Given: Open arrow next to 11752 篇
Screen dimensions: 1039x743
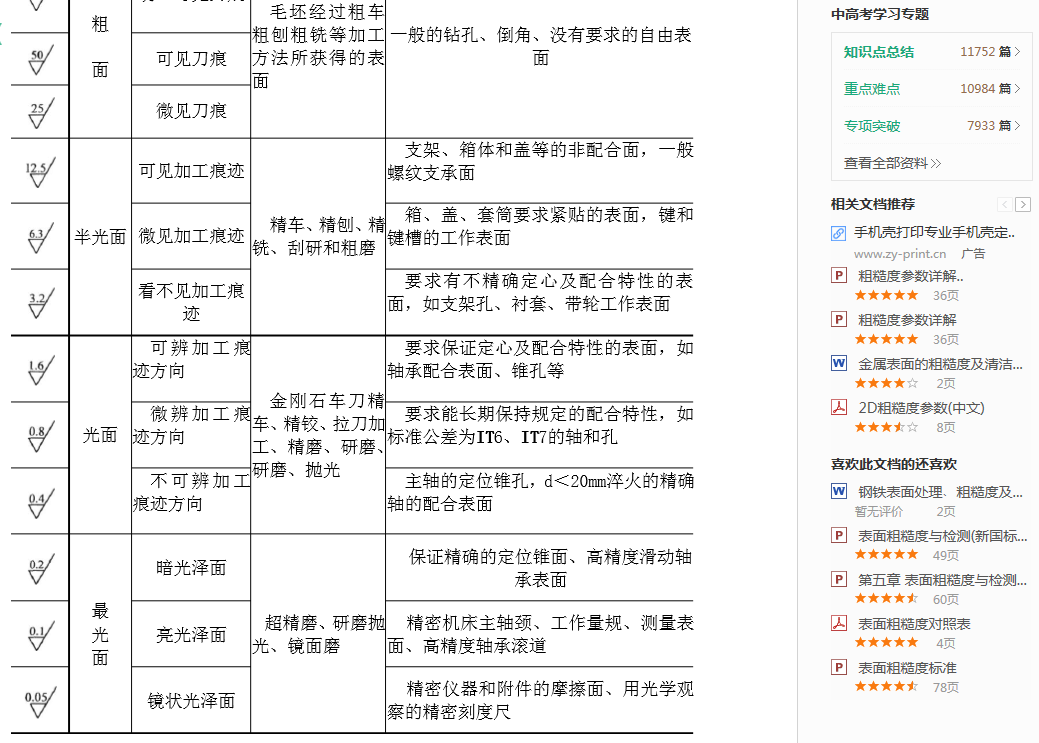Looking at the screenshot, I should [1017, 52].
